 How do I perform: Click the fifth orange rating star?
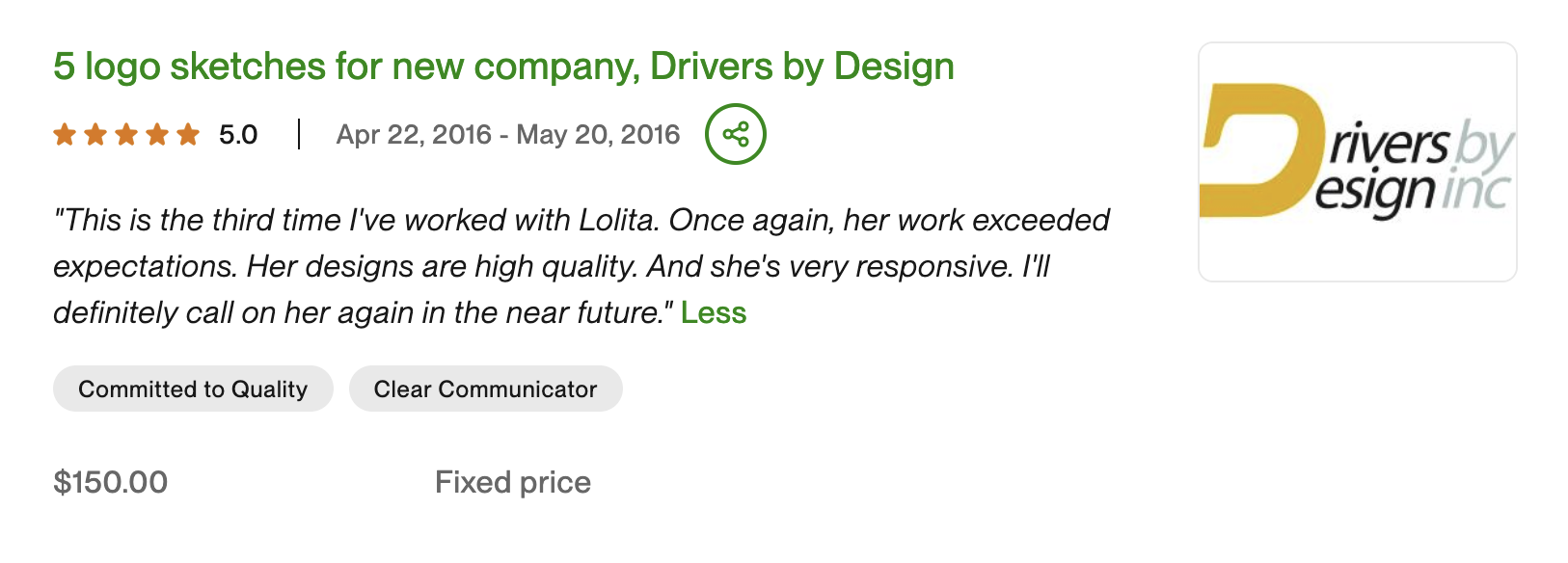[188, 134]
